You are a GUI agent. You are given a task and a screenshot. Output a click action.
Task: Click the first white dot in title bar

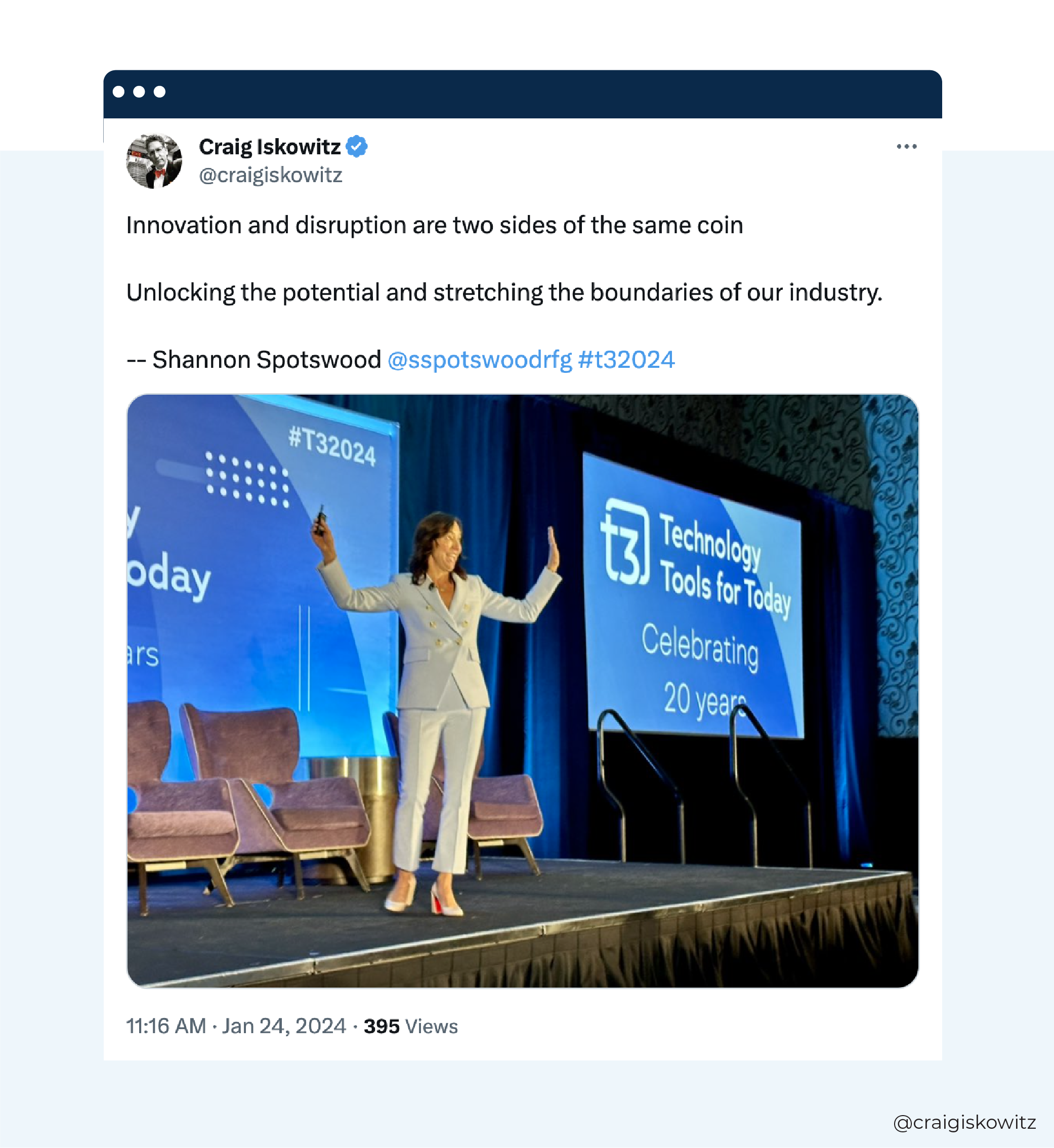(x=118, y=92)
